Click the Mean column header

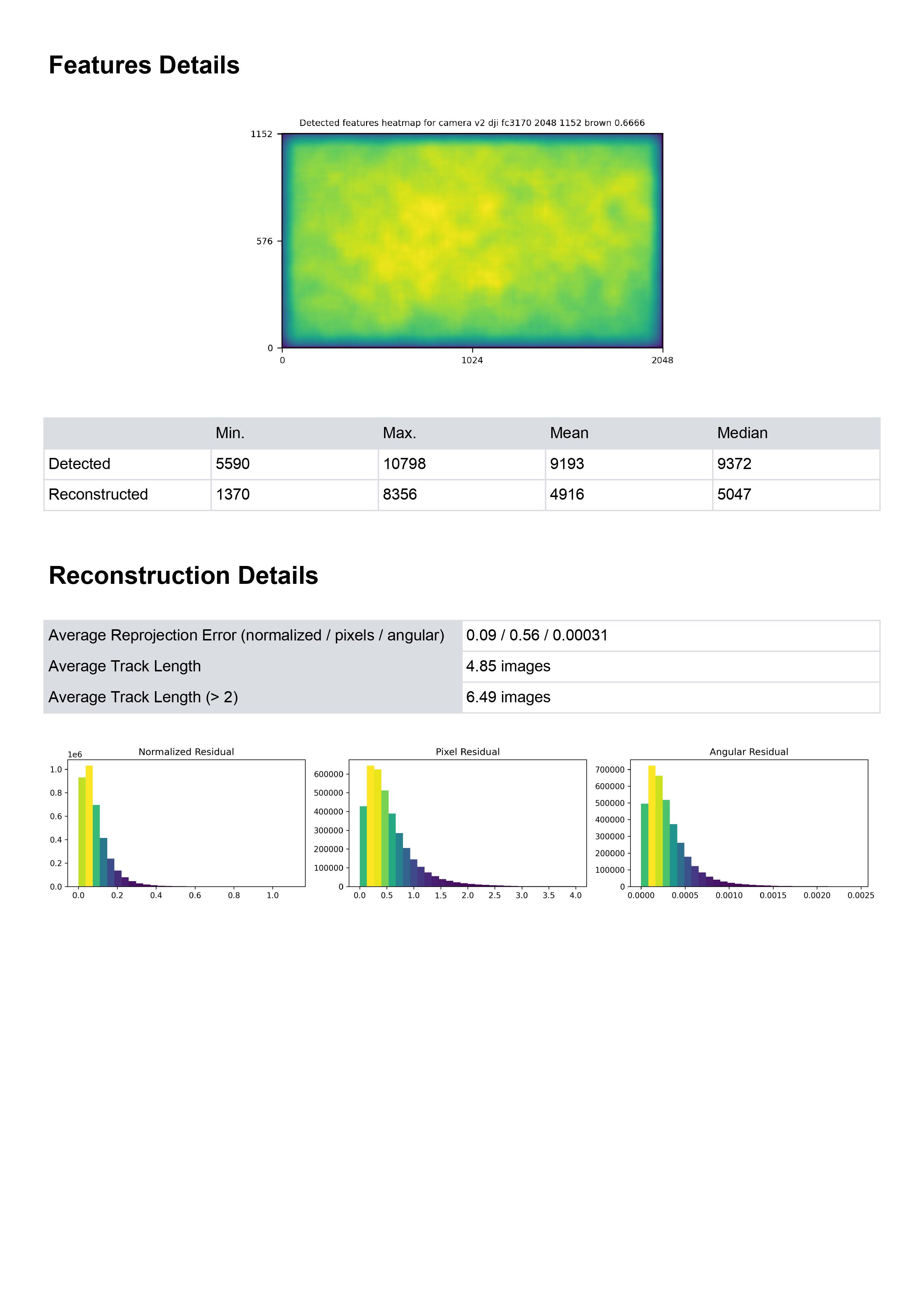[569, 433]
